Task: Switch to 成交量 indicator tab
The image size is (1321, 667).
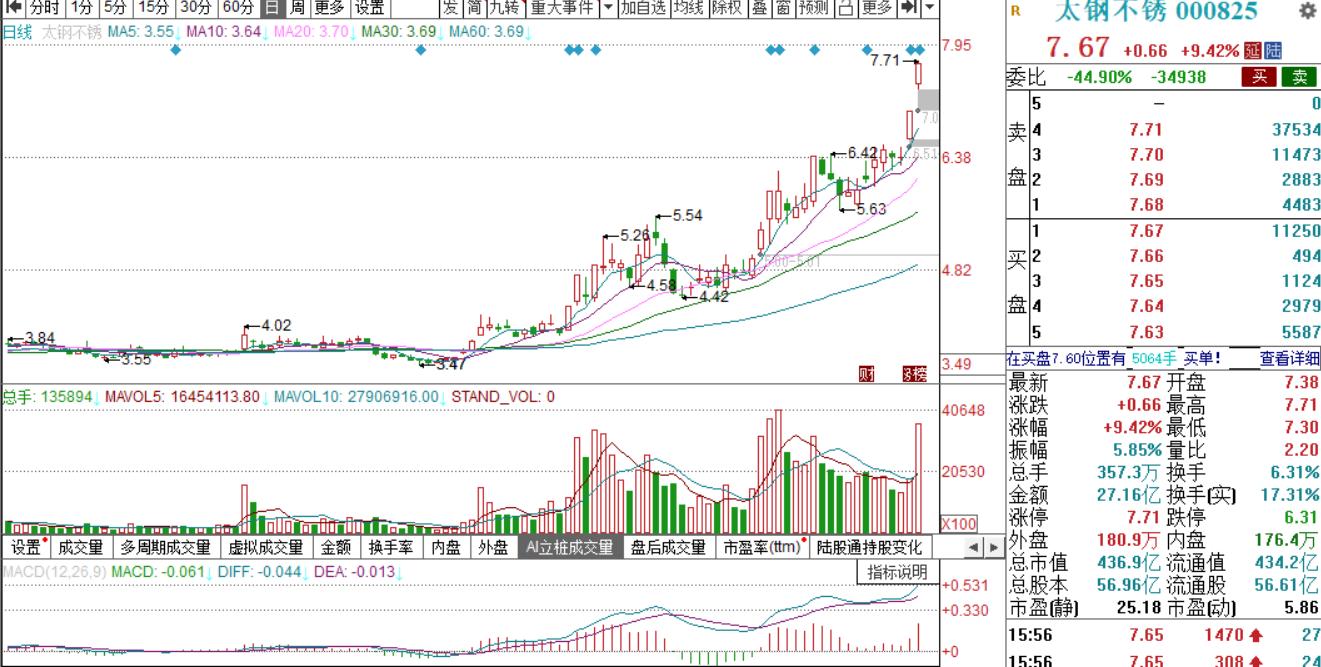Action: 81,547
